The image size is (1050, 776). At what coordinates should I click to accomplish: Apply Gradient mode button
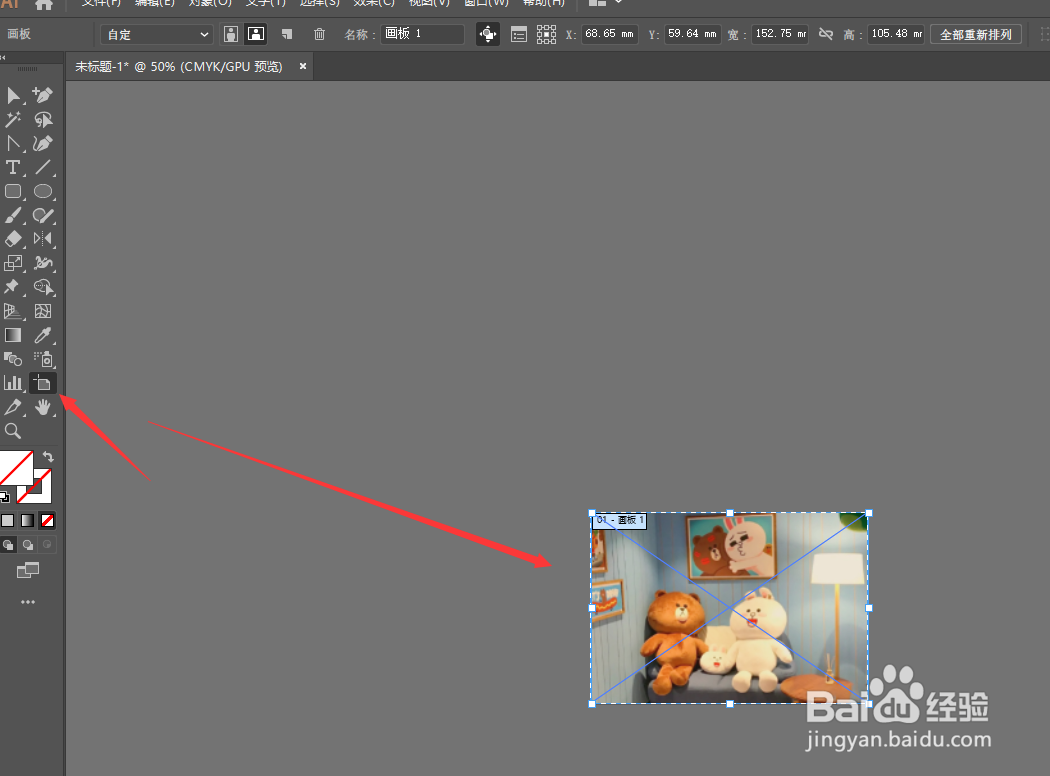tap(27, 520)
